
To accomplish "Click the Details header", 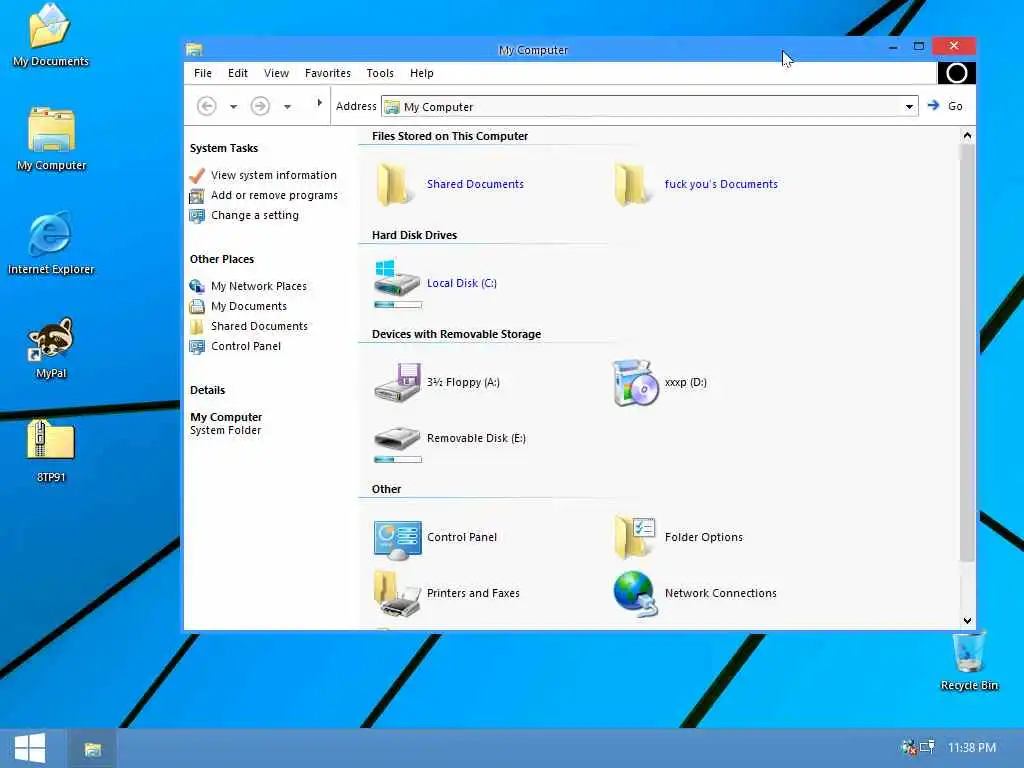I will point(208,391).
